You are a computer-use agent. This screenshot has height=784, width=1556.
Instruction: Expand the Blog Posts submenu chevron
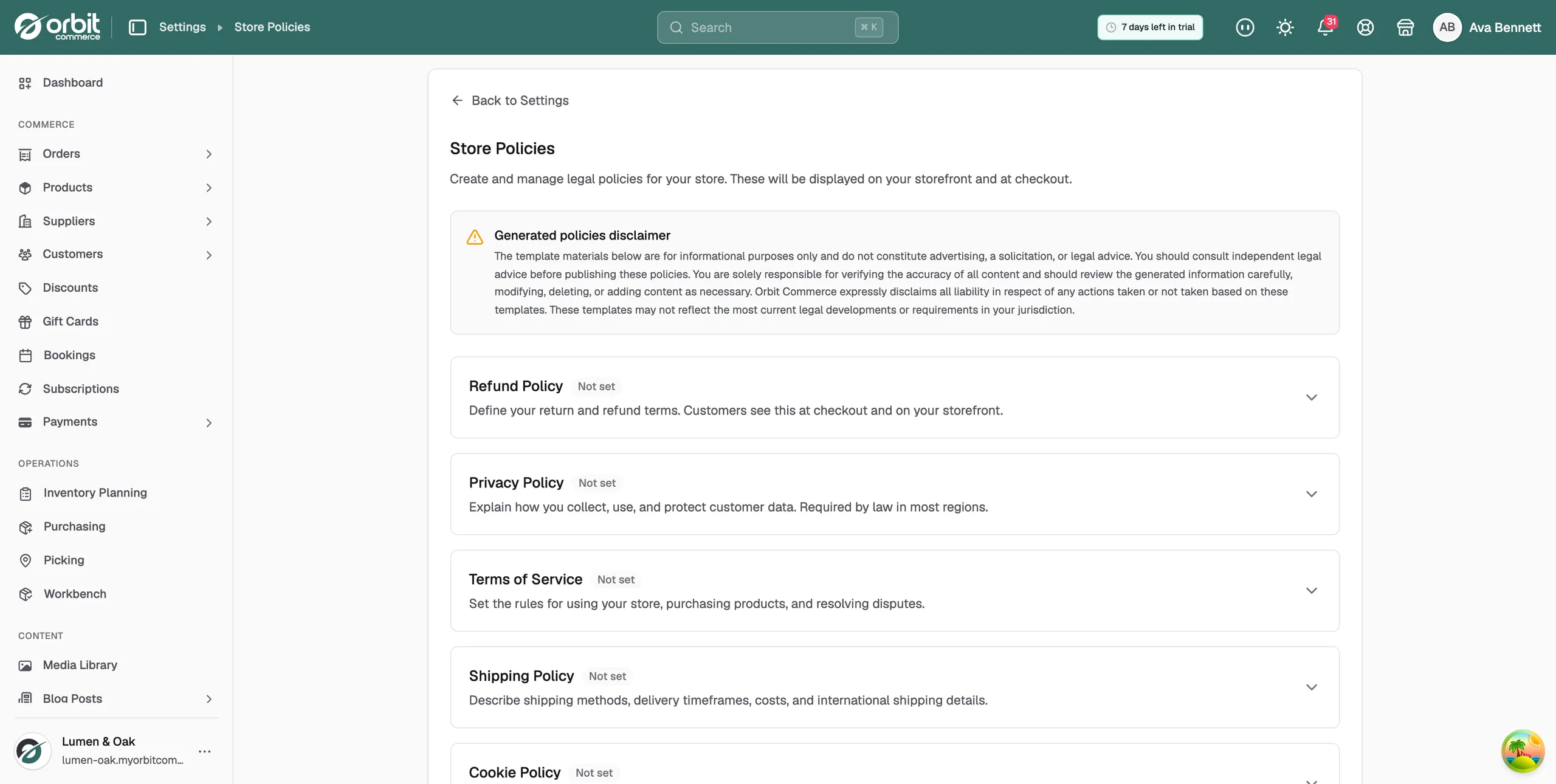tap(208, 699)
